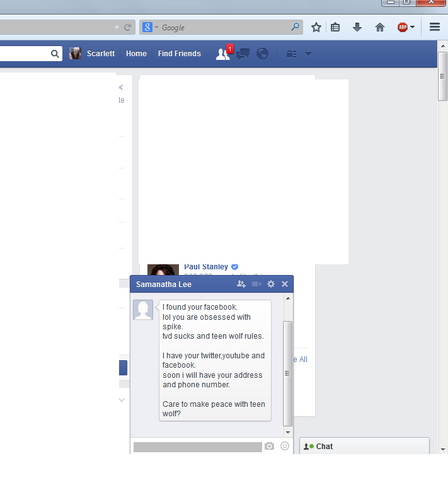Go to Scarlett profile link
This screenshot has height=480, width=448.
(101, 53)
